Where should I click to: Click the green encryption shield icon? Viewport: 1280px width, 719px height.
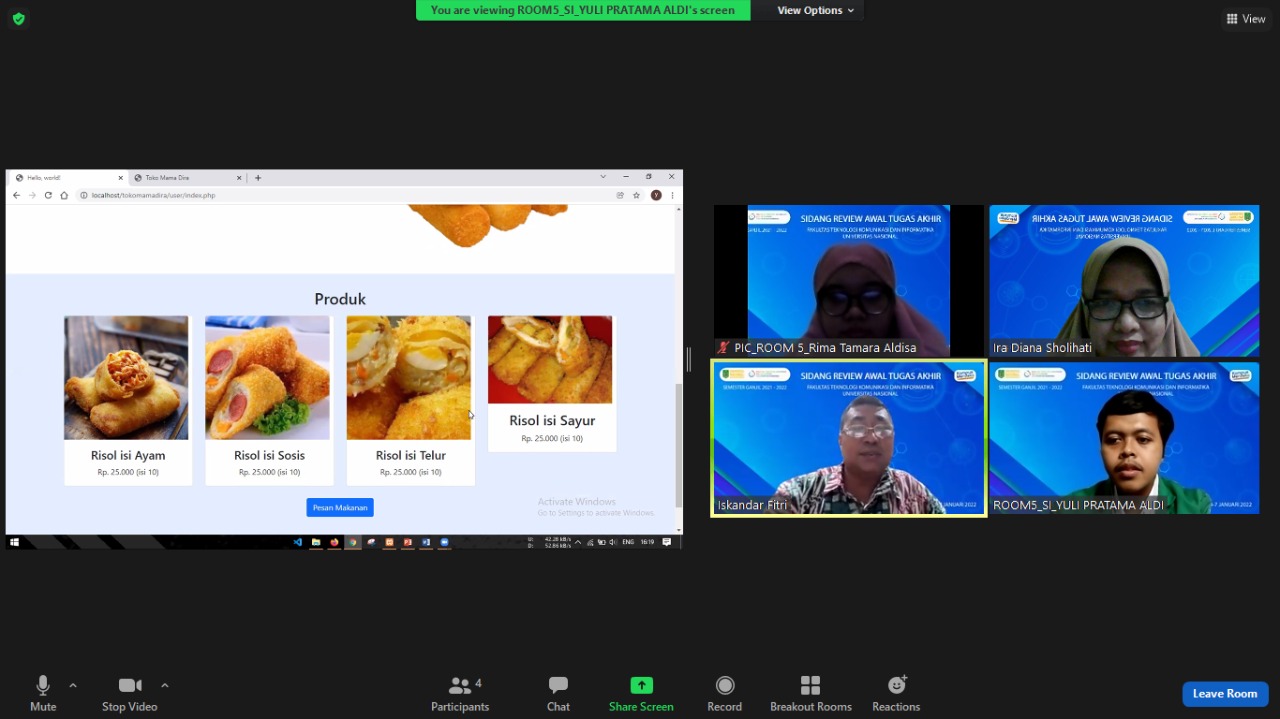click(x=18, y=19)
